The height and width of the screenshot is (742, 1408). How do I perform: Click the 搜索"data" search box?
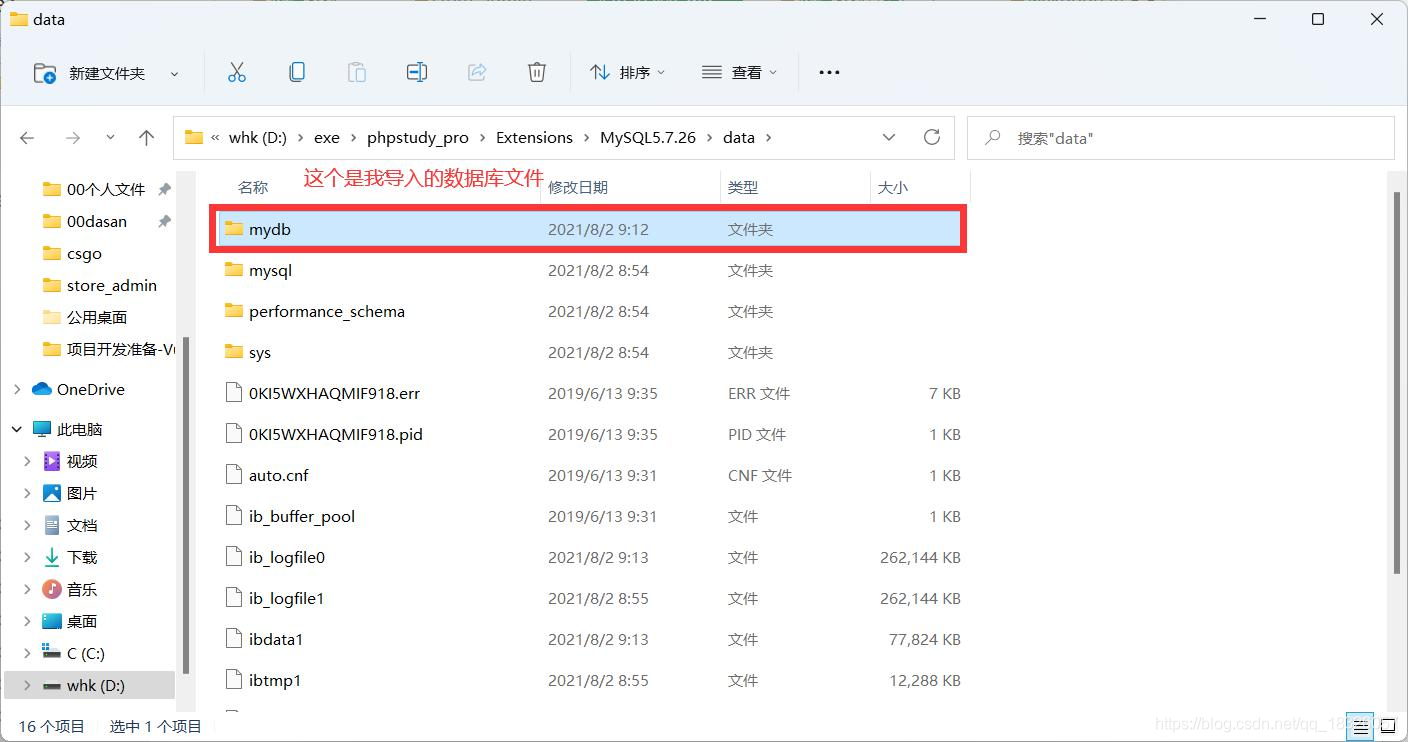[x=1180, y=138]
